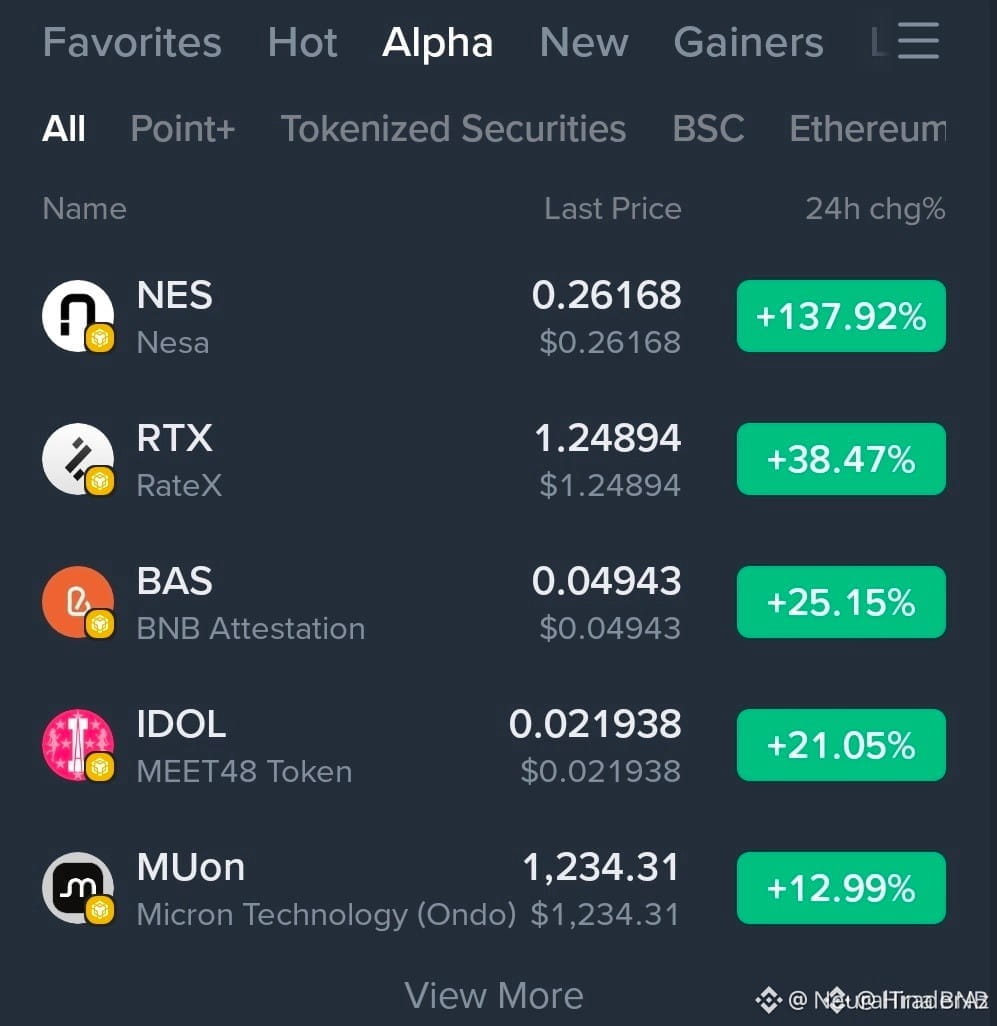The height and width of the screenshot is (1026, 997).
Task: Select the orange BAS token icon
Action: [78, 602]
